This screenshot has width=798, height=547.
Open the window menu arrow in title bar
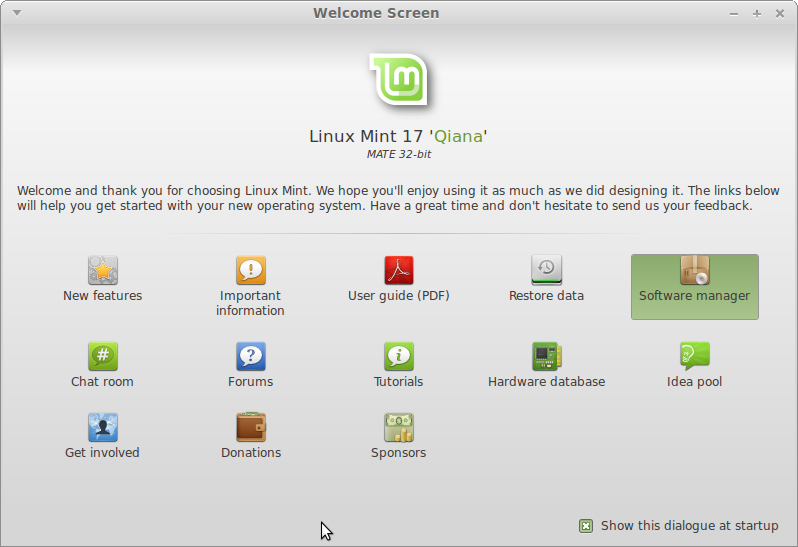pyautogui.click(x=17, y=13)
